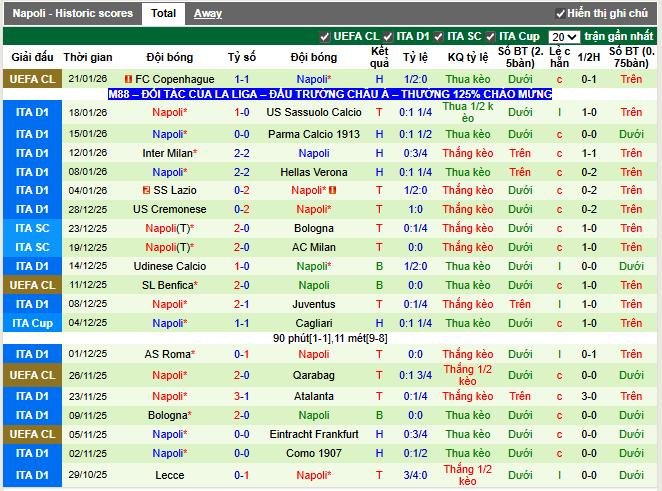The height and width of the screenshot is (491, 662).
Task: Click the 0-2 score of SS Lazio match
Action: [241, 190]
